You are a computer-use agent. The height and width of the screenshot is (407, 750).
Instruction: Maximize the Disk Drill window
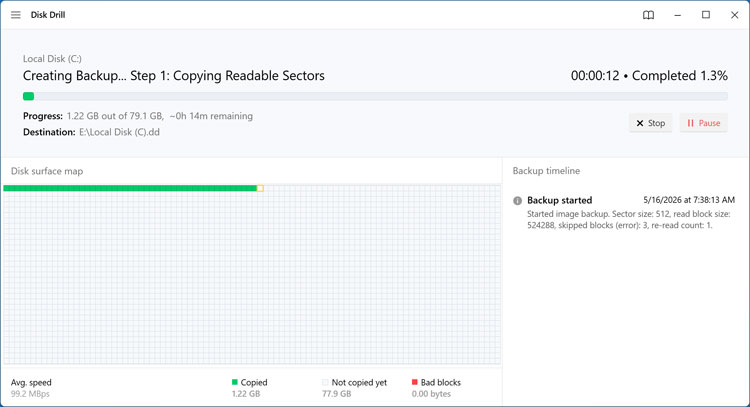coord(706,15)
